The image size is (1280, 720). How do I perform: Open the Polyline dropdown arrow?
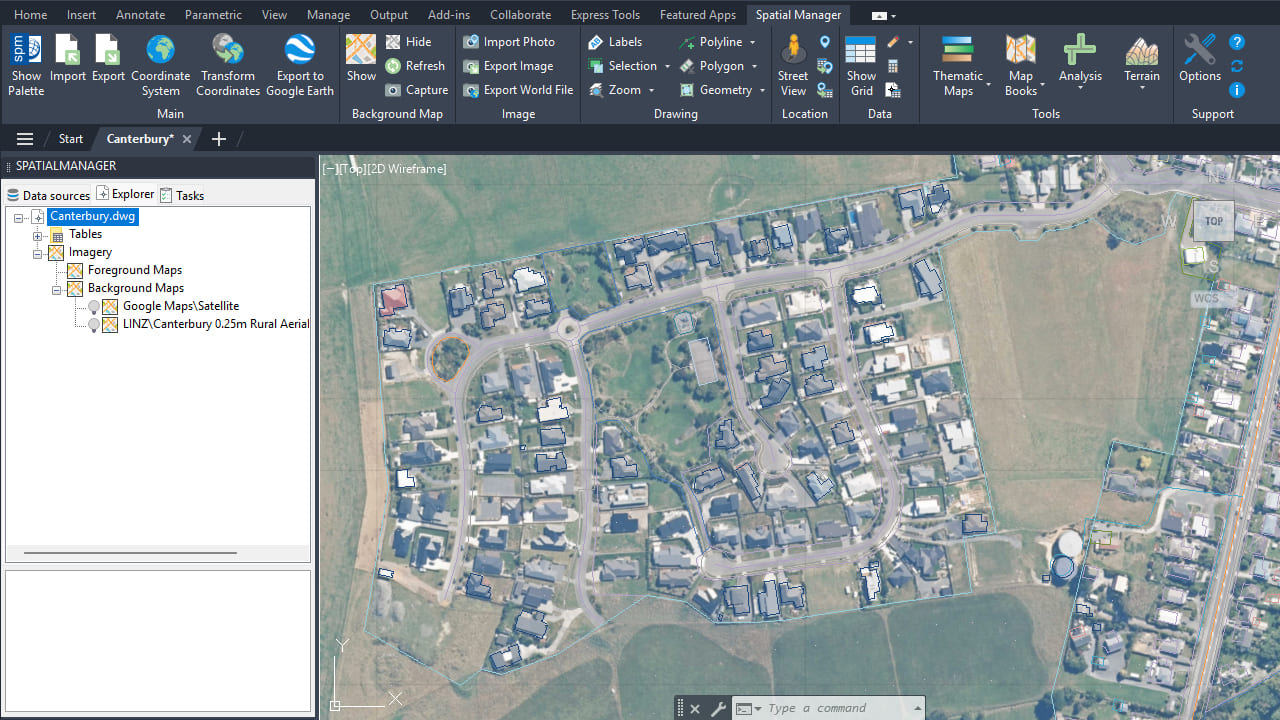click(753, 43)
